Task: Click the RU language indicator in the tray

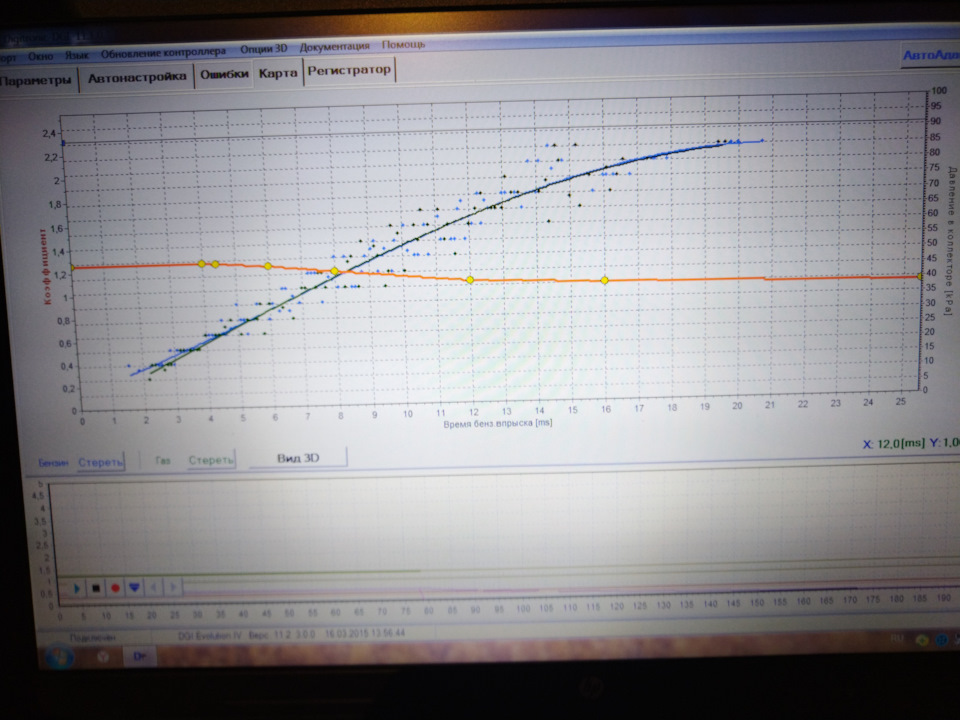Action: (896, 639)
